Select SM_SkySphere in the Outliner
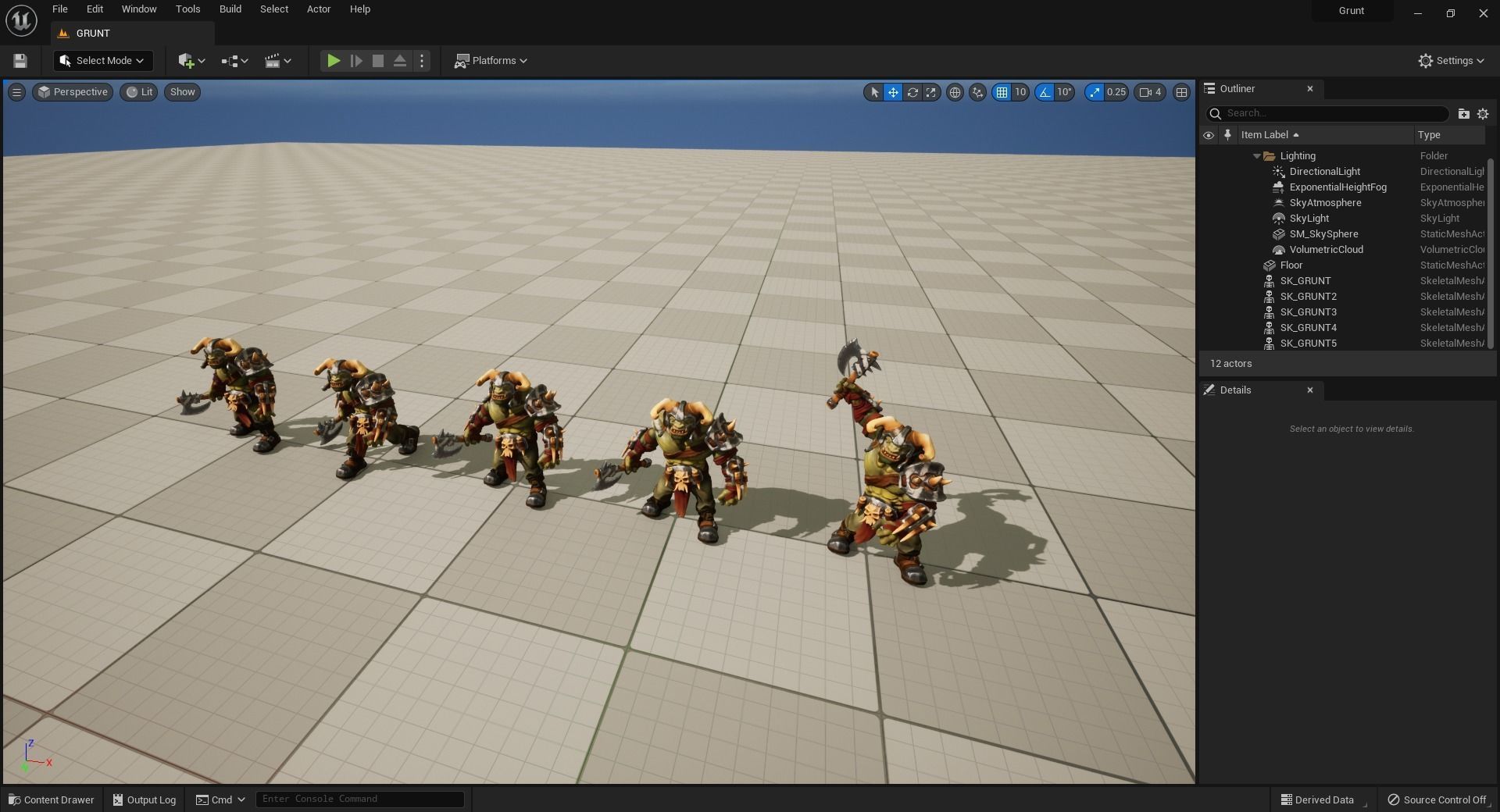 click(1342, 234)
